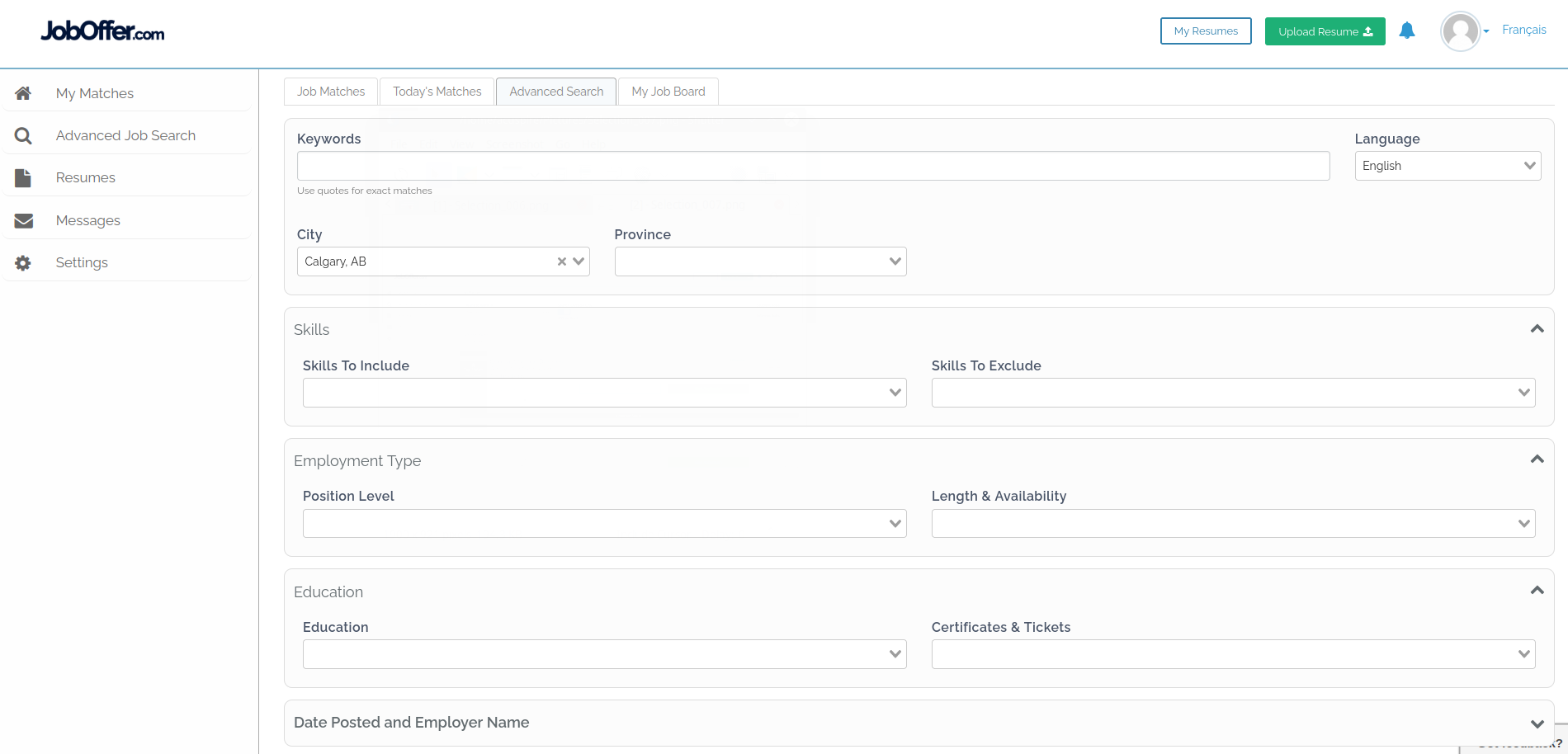Switch the site language to Français
This screenshot has width=1568, height=754.
pyautogui.click(x=1524, y=29)
